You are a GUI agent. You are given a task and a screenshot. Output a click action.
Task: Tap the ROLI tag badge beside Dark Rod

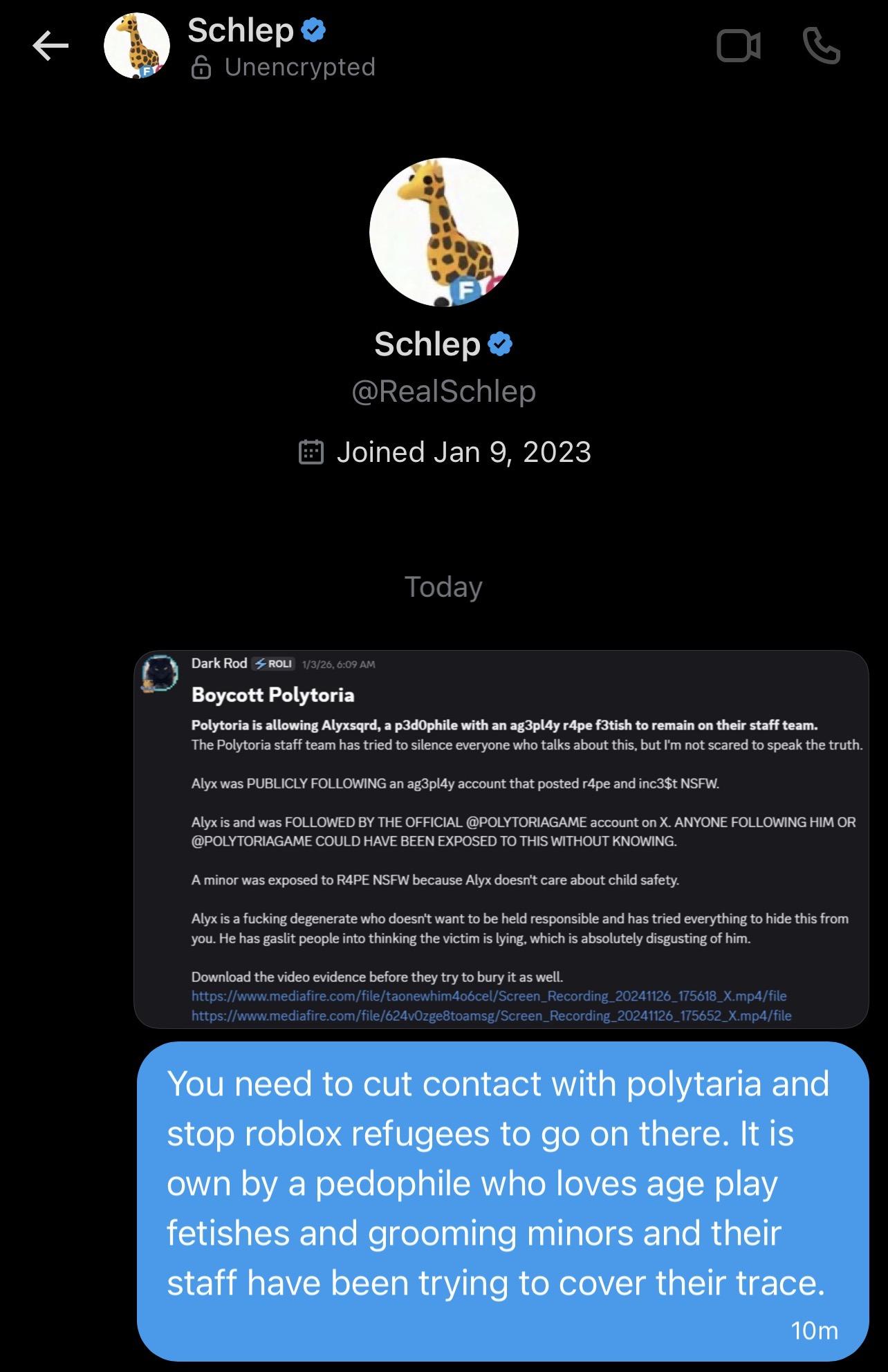(x=274, y=664)
